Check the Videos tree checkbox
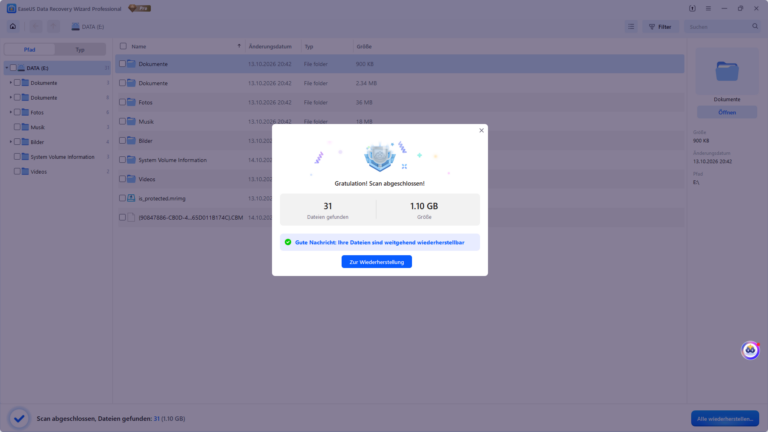This screenshot has height=432, width=768. click(17, 171)
